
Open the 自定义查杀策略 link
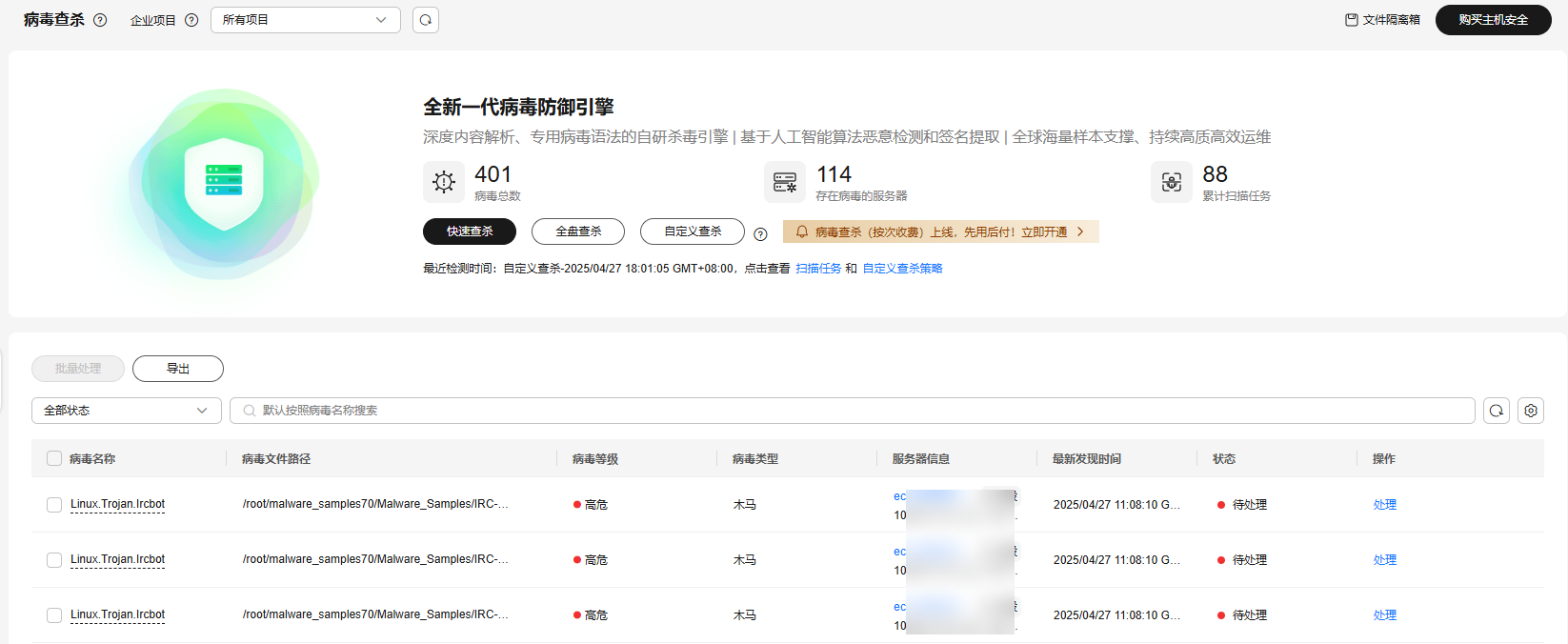pyautogui.click(x=903, y=269)
